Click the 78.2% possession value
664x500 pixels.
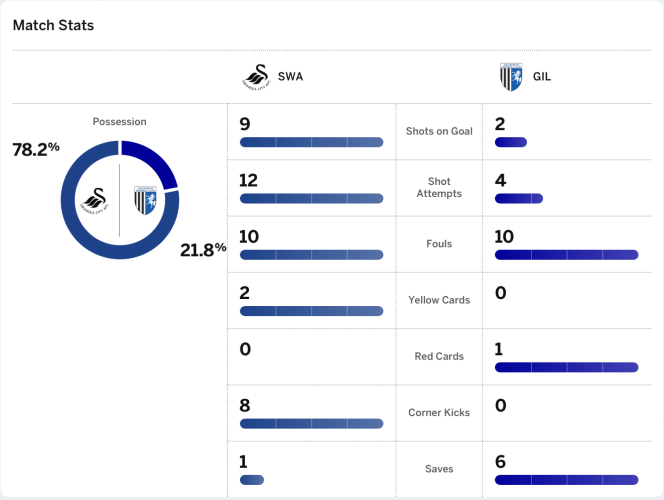pyautogui.click(x=36, y=149)
